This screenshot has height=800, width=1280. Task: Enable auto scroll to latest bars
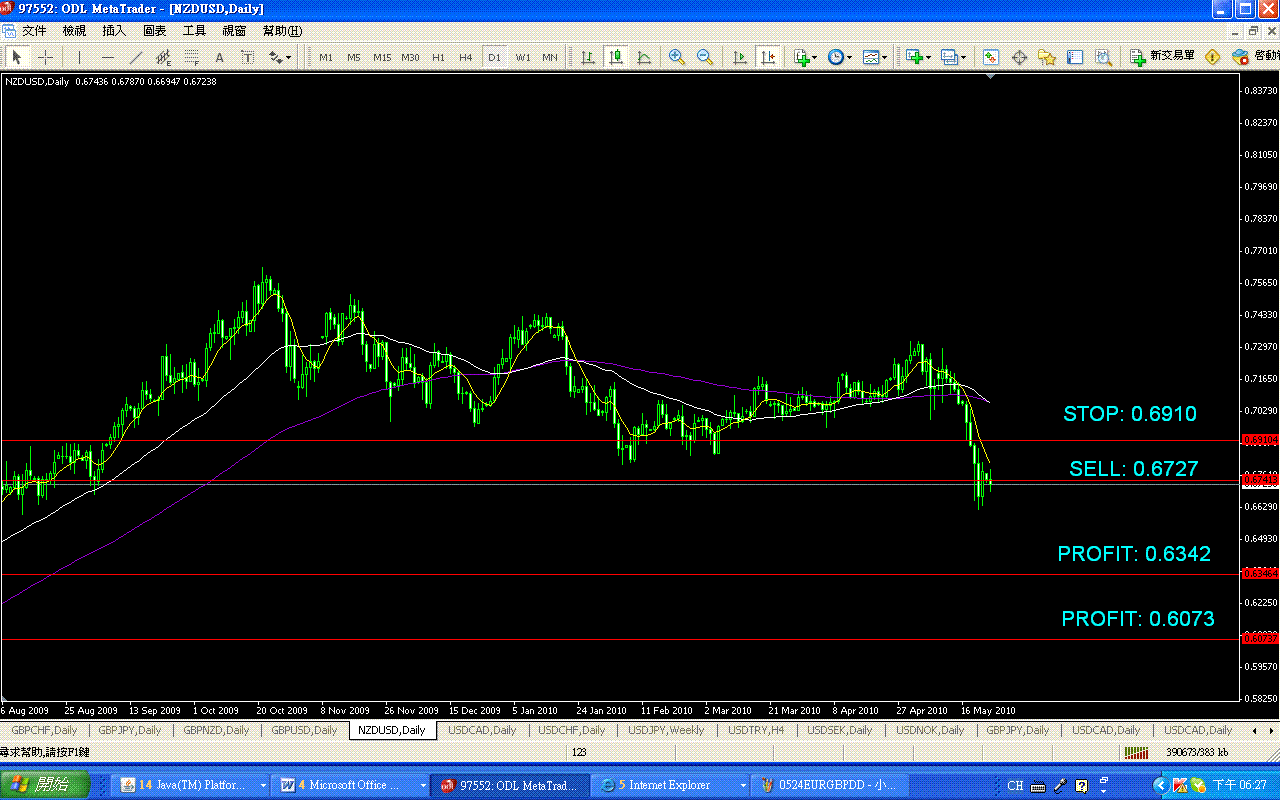click(738, 57)
